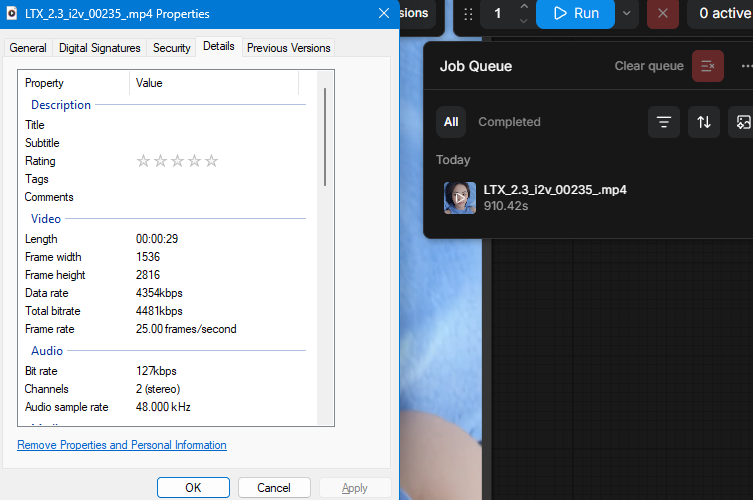Open the General tab

pos(28,48)
